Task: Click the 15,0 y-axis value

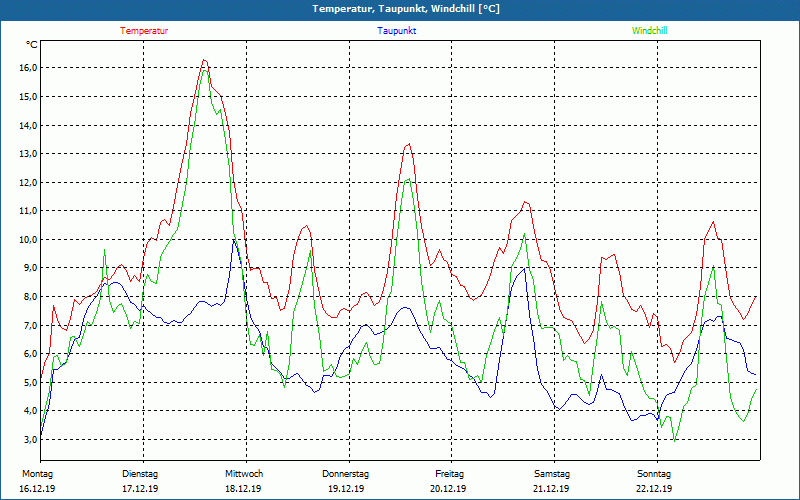Action: coord(29,96)
